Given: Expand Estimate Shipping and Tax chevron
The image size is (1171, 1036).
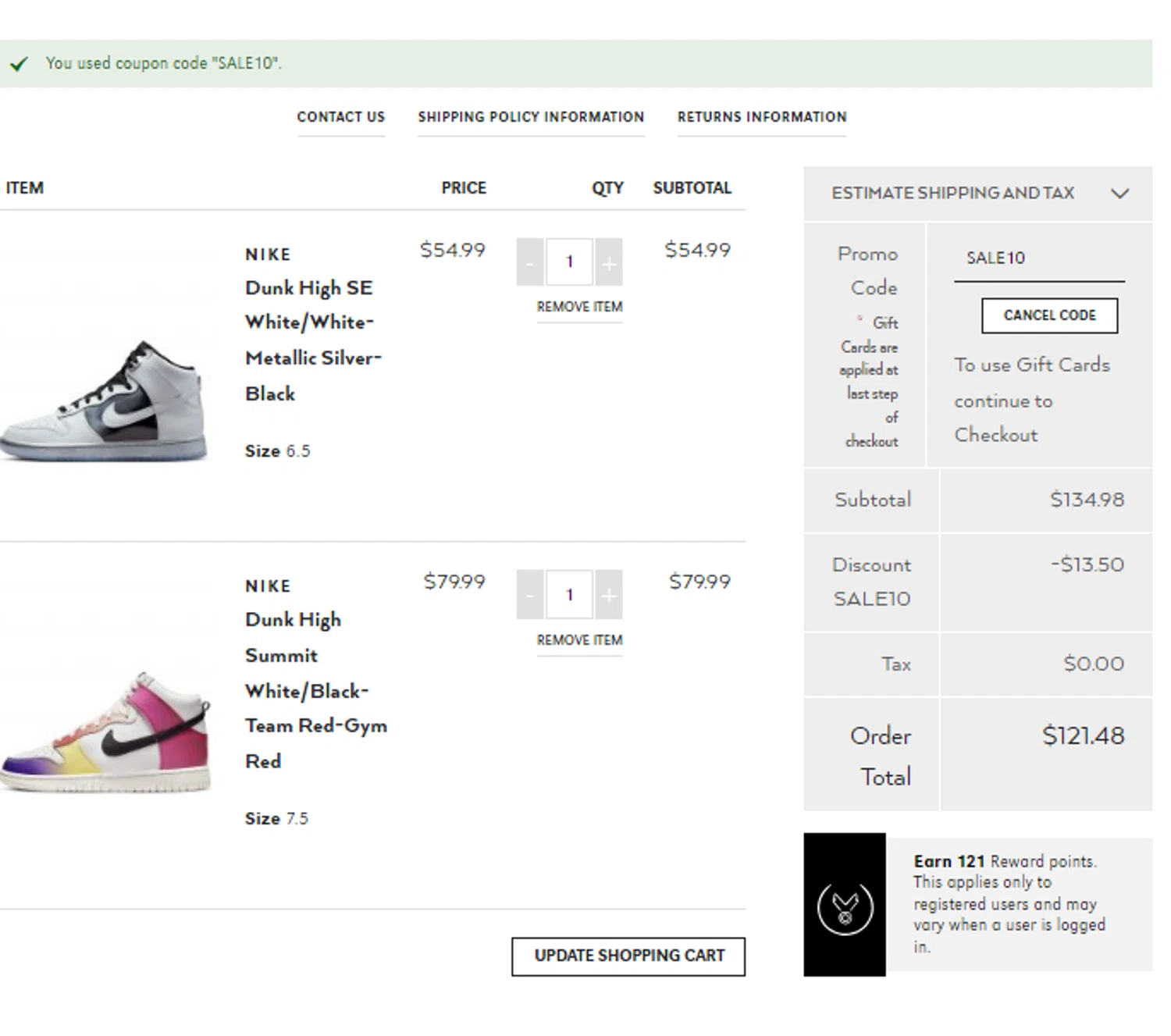Looking at the screenshot, I should 1120,194.
